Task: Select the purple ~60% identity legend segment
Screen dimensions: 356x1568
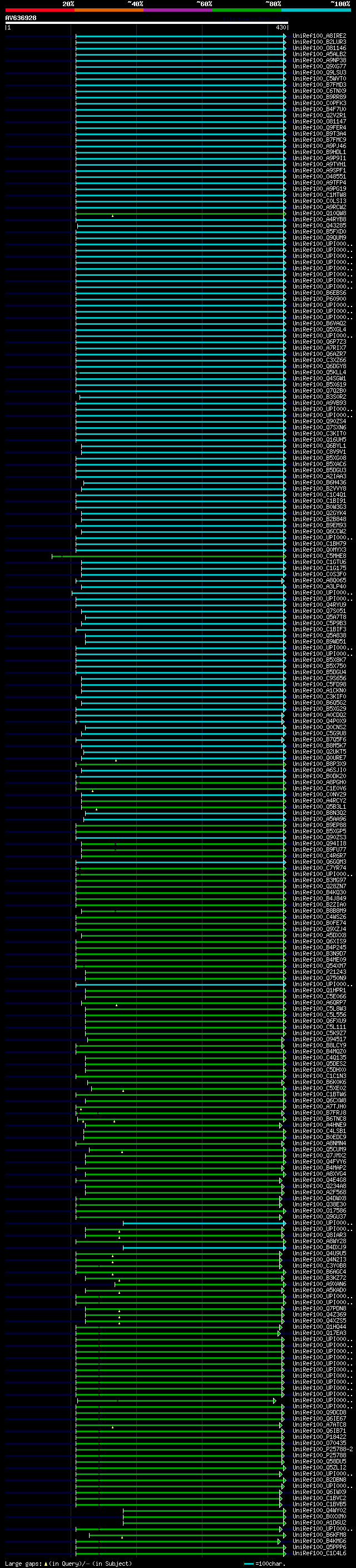Action: 179,10
